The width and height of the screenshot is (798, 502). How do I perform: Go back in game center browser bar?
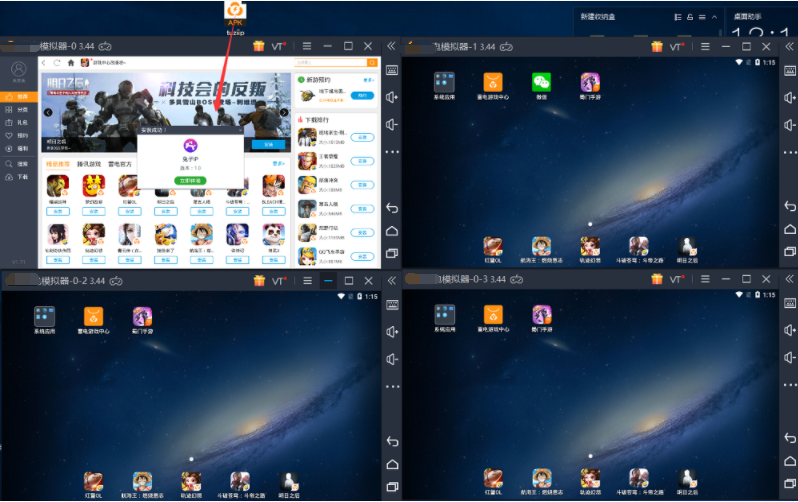click(x=44, y=63)
